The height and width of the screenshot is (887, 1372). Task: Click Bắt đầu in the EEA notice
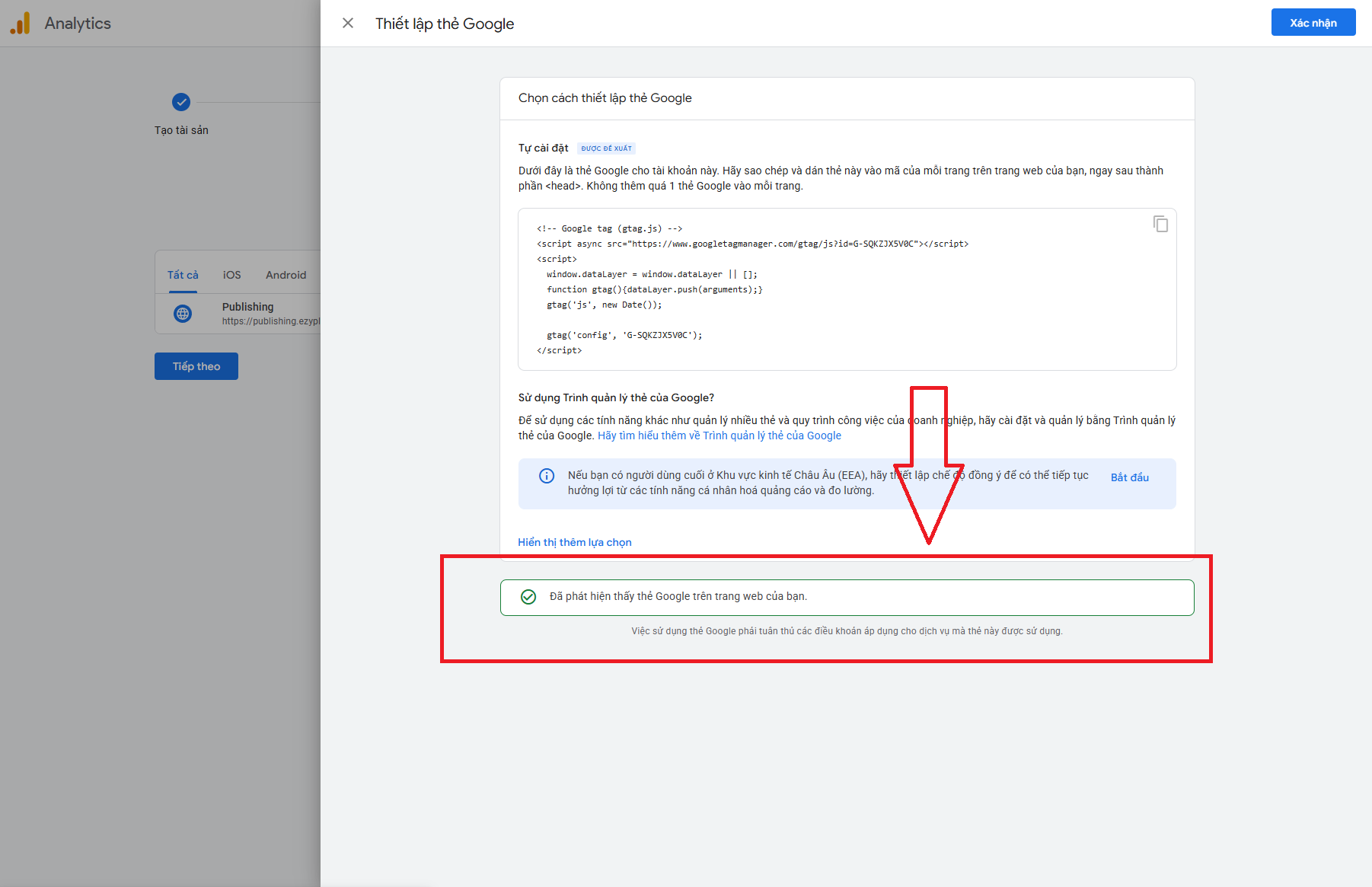click(1129, 477)
